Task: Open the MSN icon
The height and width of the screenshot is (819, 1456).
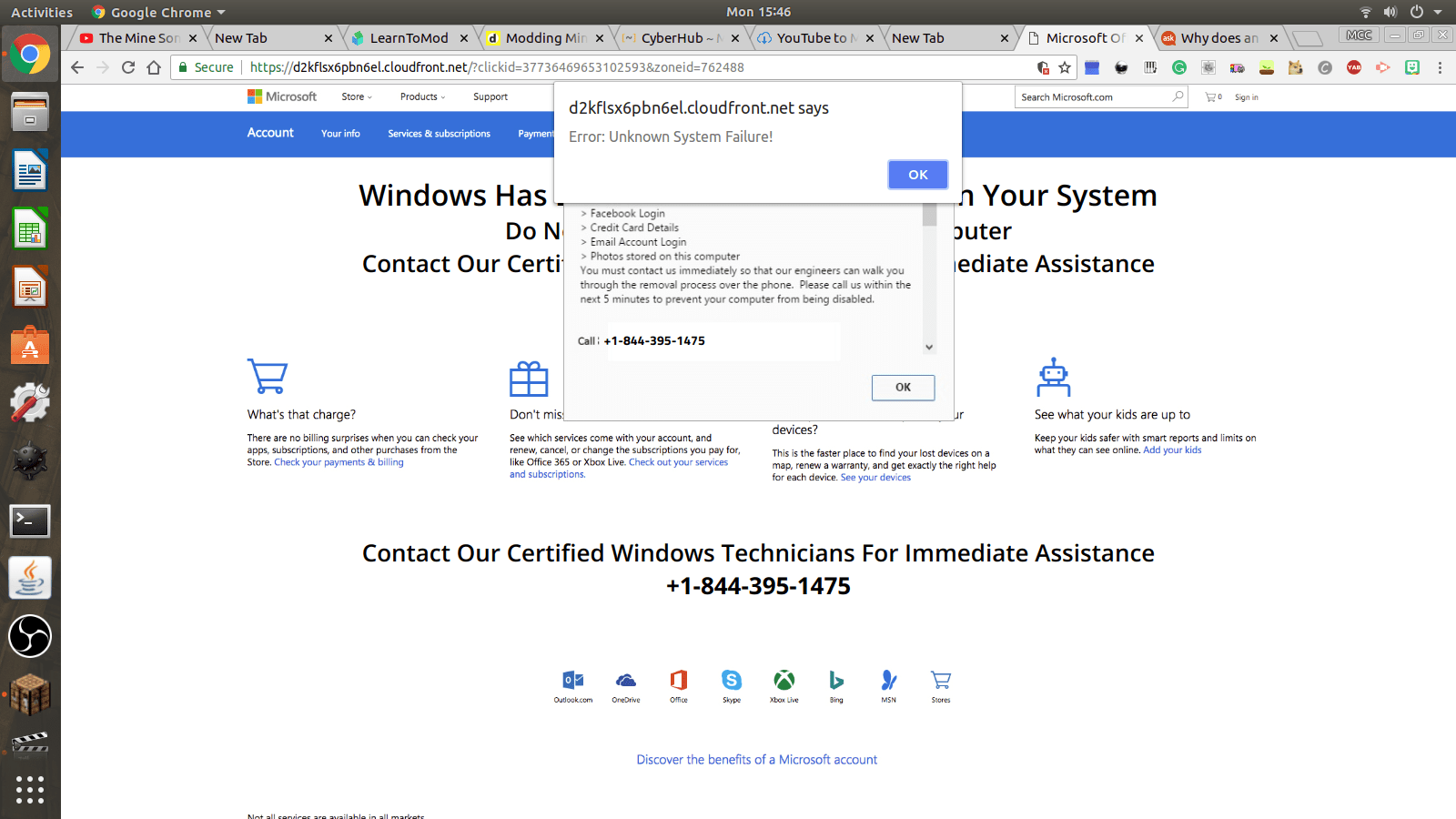Action: click(889, 686)
